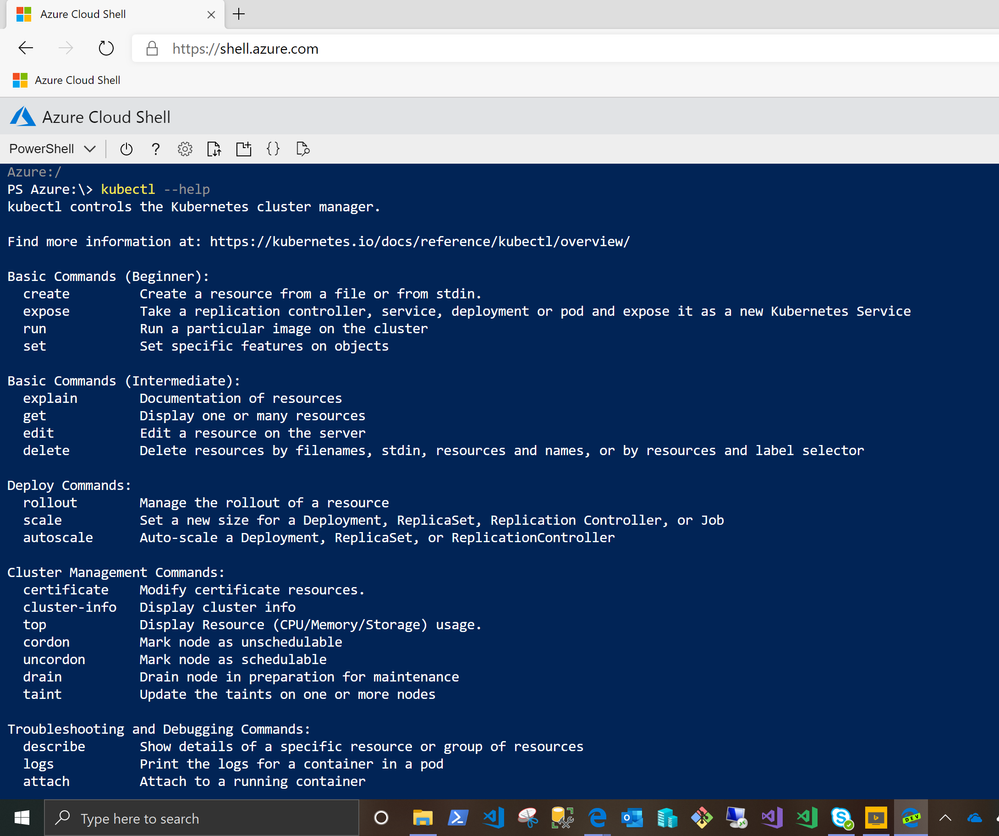Click the "Deploy Commands:" heading
The width and height of the screenshot is (999, 836).
69,486
